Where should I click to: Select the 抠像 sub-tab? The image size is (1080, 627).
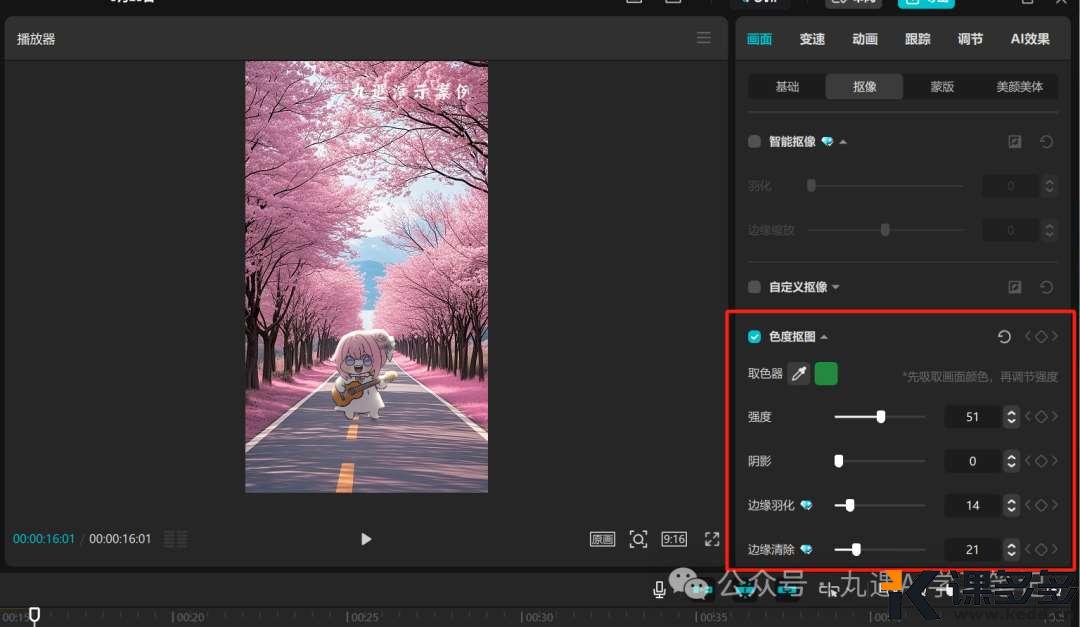[864, 87]
